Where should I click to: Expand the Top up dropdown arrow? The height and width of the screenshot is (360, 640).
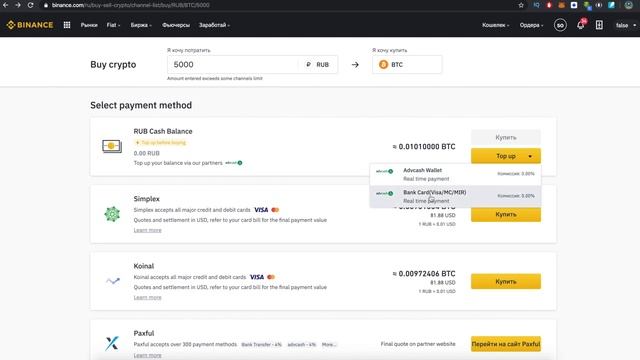pyautogui.click(x=530, y=156)
